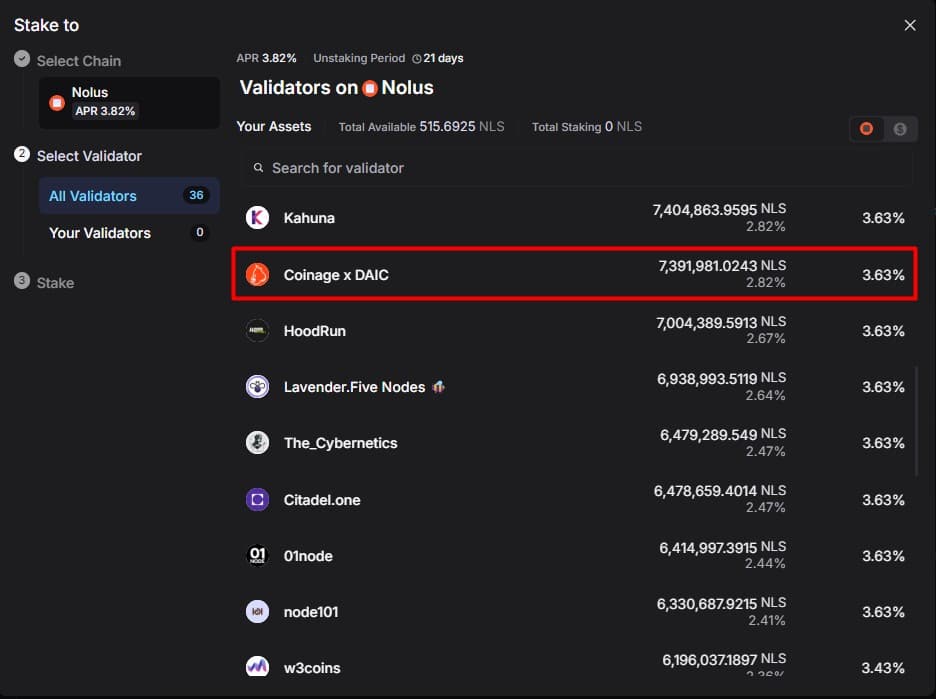This screenshot has width=936, height=699.
Task: Click the Lavender.Five Nodes name
Action: point(355,387)
